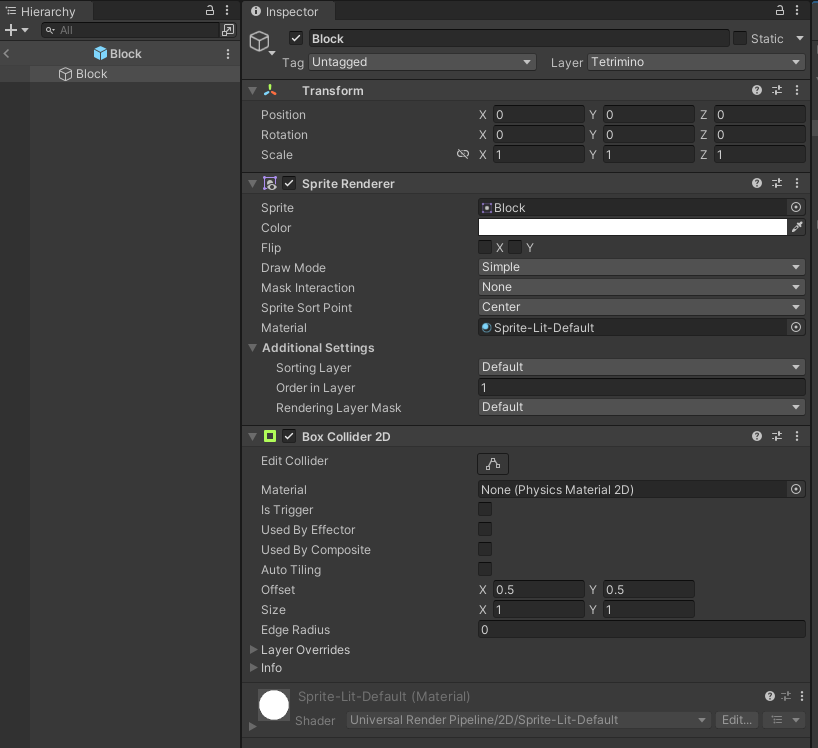
Task: Open Transform component options menu
Action: 797,90
